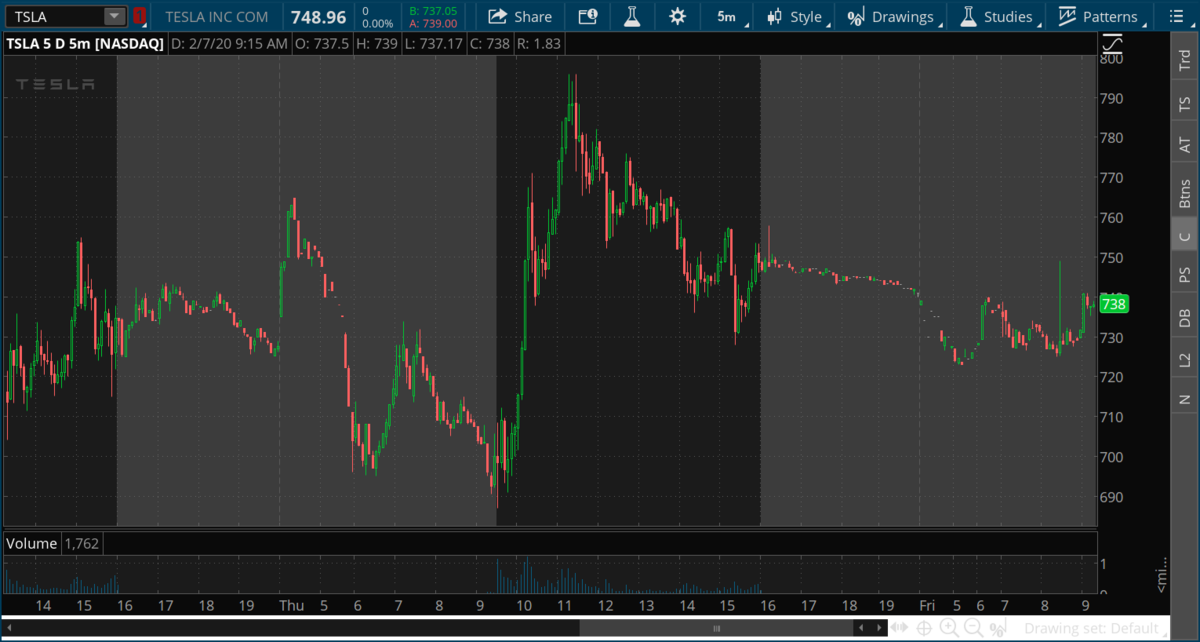Click the Share arrow icon
The width and height of the screenshot is (1200, 642).
point(497,16)
